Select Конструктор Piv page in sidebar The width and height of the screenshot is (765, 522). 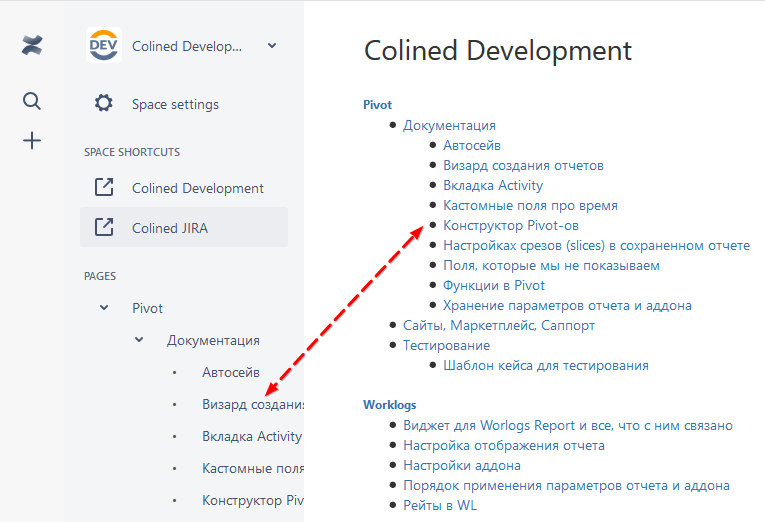tap(253, 501)
